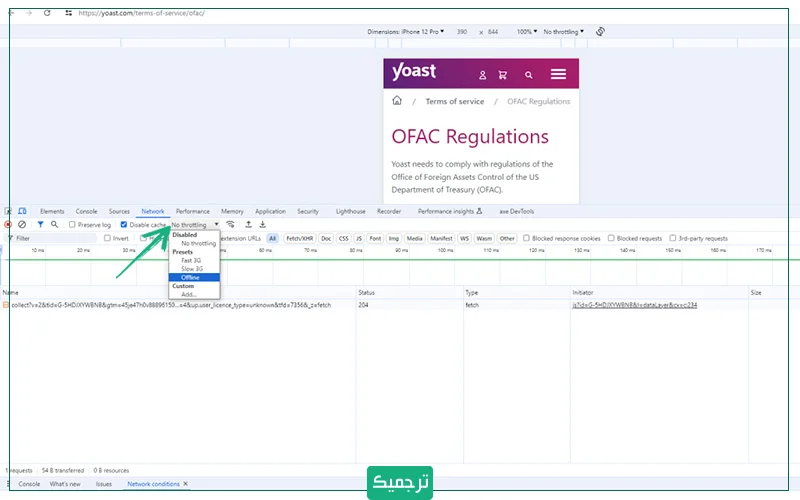Toggle the network filter funnel icon
This screenshot has width=800, height=500.
[x=40, y=224]
